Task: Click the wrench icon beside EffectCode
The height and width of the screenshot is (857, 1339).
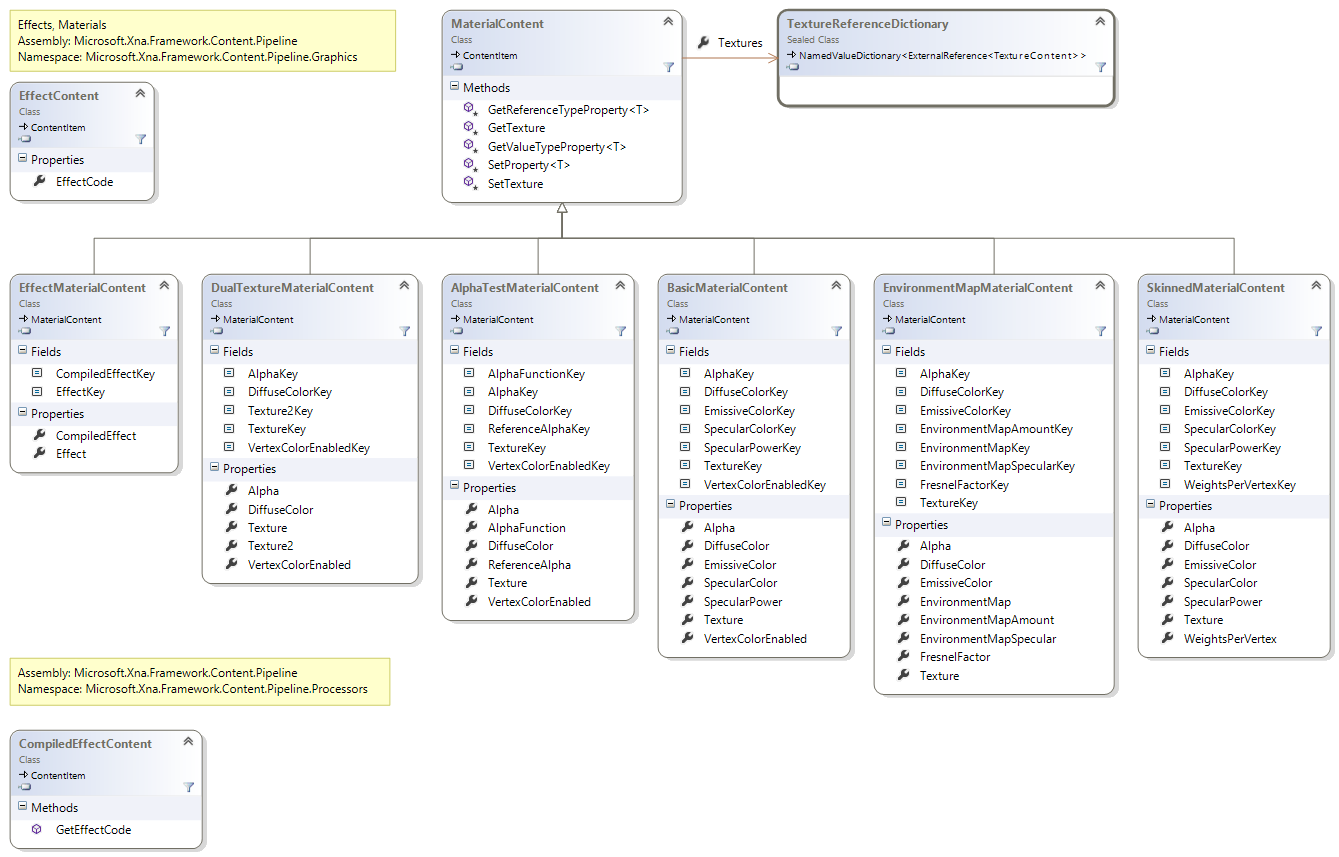Action: tap(38, 182)
